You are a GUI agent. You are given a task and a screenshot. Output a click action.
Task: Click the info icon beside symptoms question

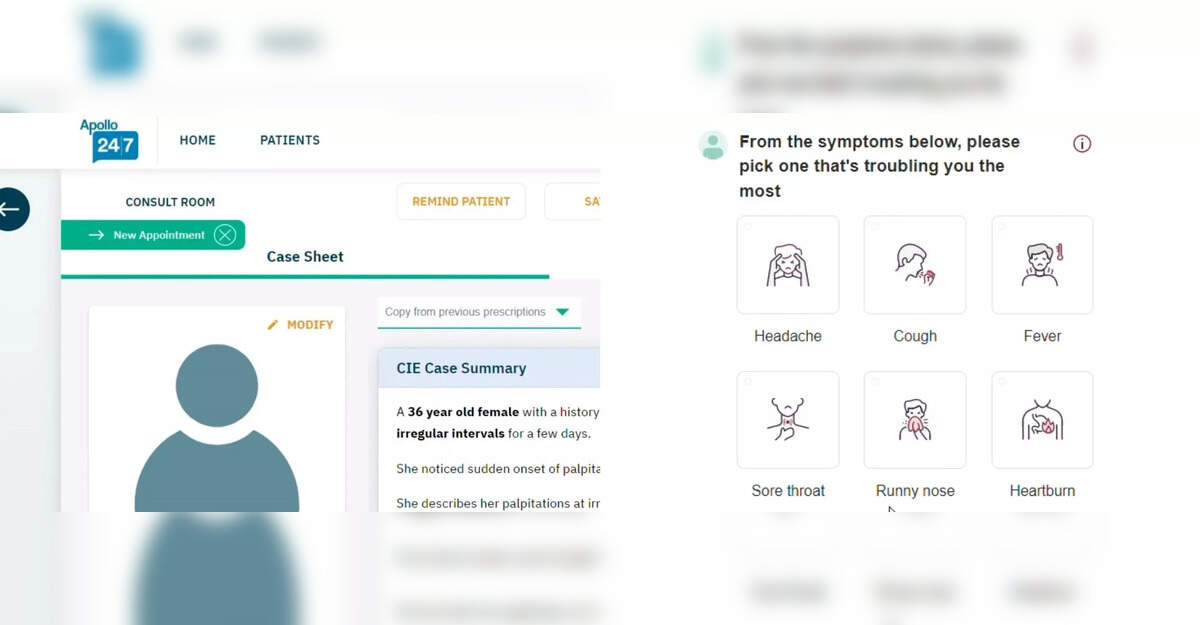pyautogui.click(x=1082, y=143)
